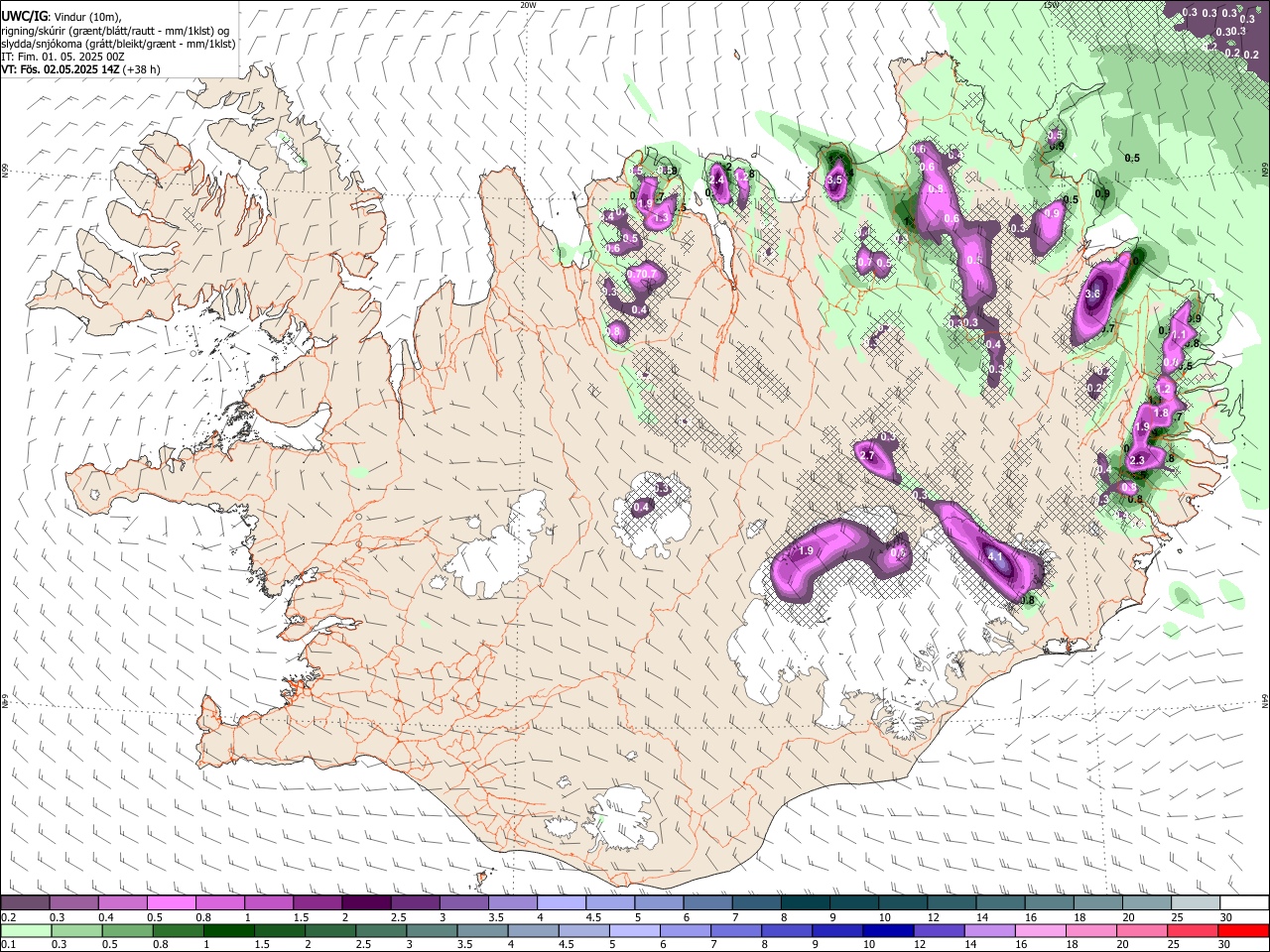Click the lower-row legend swatch labeled 2
This screenshot has height=952, width=1270.
pyautogui.click(x=329, y=930)
